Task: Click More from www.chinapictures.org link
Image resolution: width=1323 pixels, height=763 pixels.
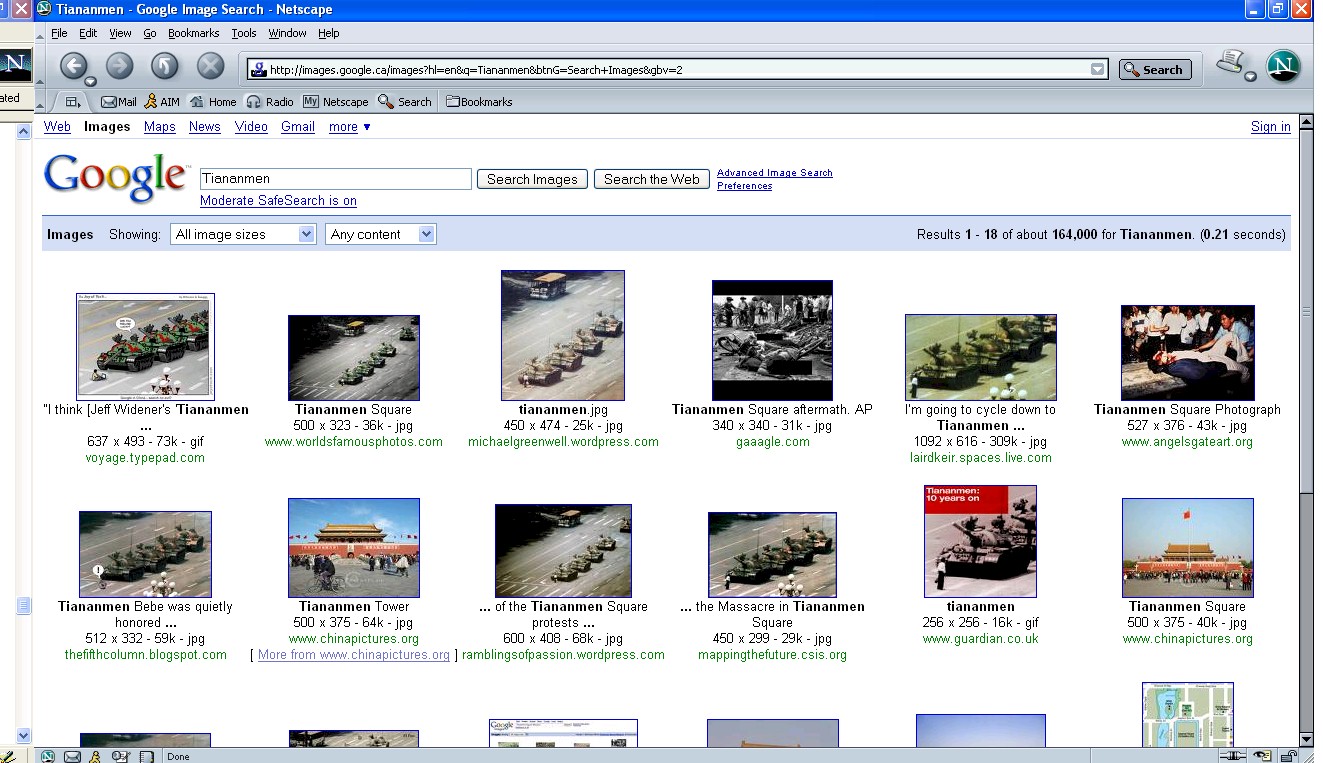Action: click(x=354, y=655)
